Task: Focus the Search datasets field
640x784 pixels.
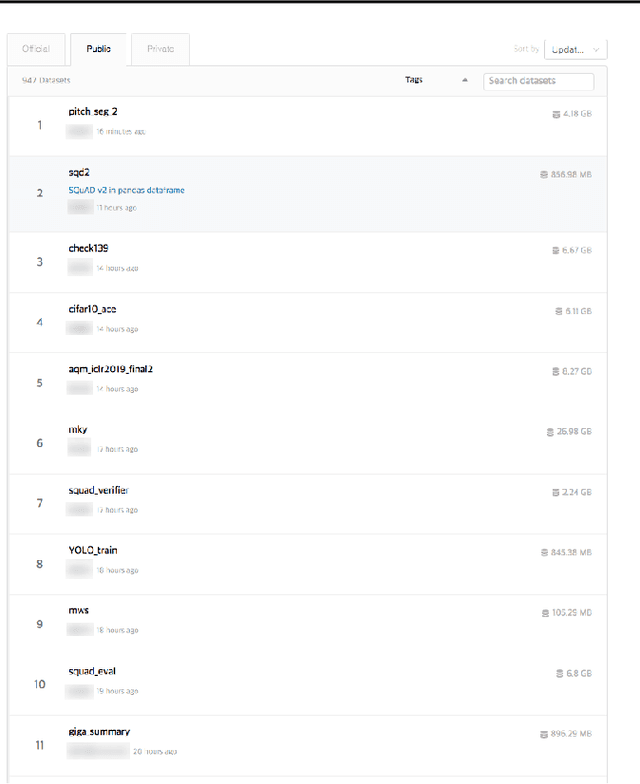Action: 538,81
